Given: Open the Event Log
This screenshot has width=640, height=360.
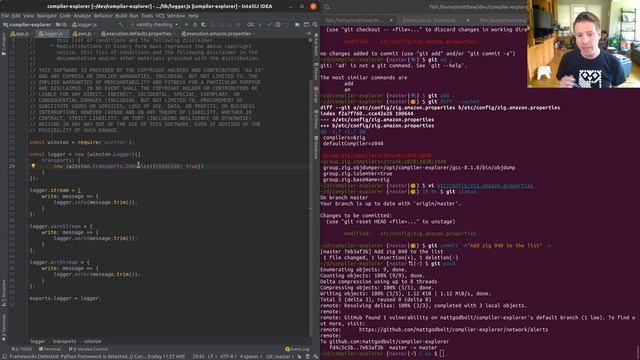Looking at the screenshot, I should tap(297, 349).
